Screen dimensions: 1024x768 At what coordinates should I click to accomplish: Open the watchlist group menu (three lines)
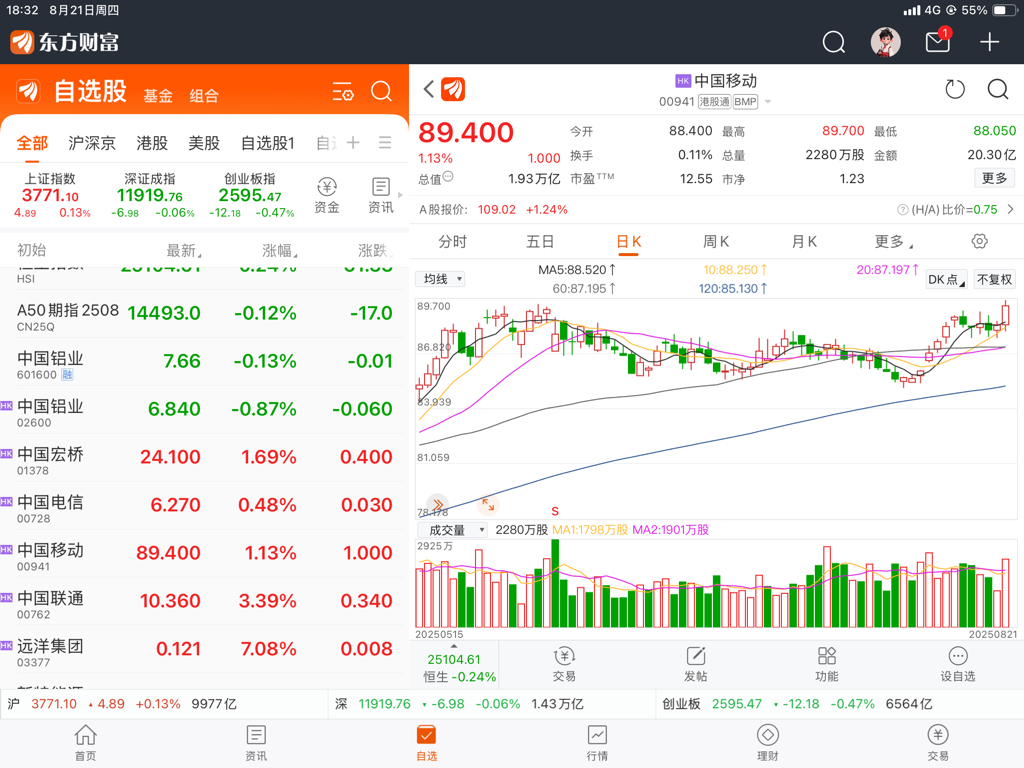pos(385,142)
